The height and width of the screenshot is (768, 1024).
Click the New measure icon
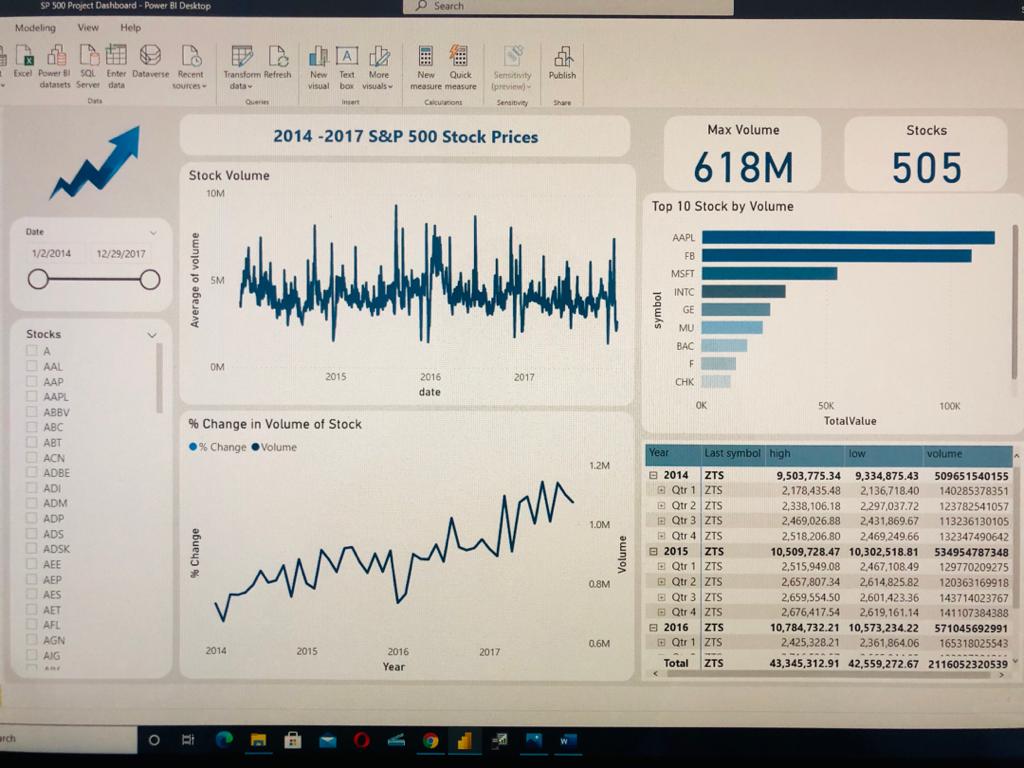(426, 58)
